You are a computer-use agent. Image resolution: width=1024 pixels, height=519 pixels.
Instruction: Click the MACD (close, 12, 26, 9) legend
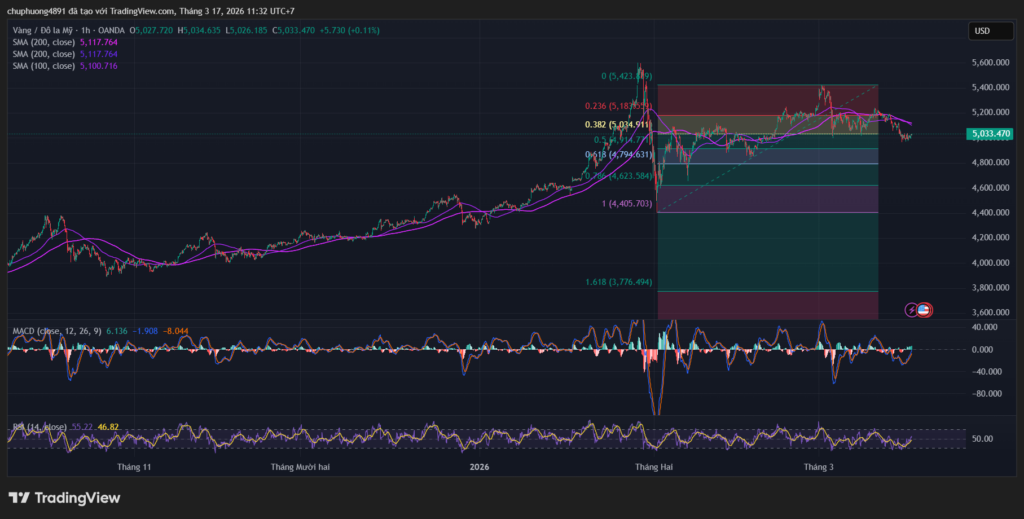(x=52, y=330)
